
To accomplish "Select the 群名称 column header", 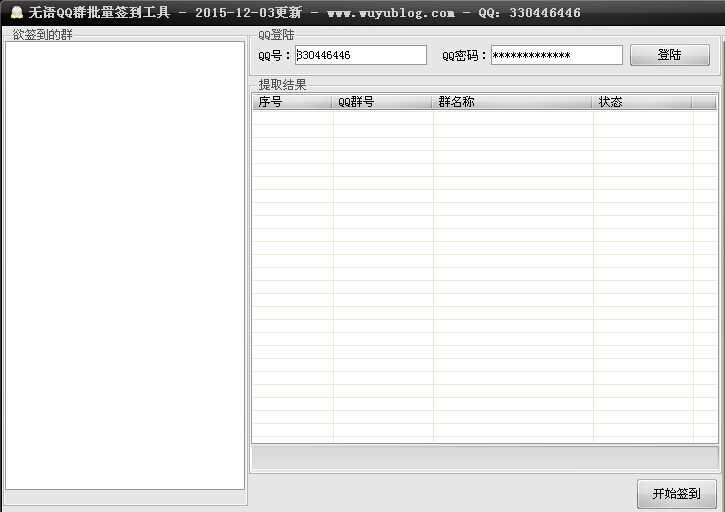I will (512, 102).
